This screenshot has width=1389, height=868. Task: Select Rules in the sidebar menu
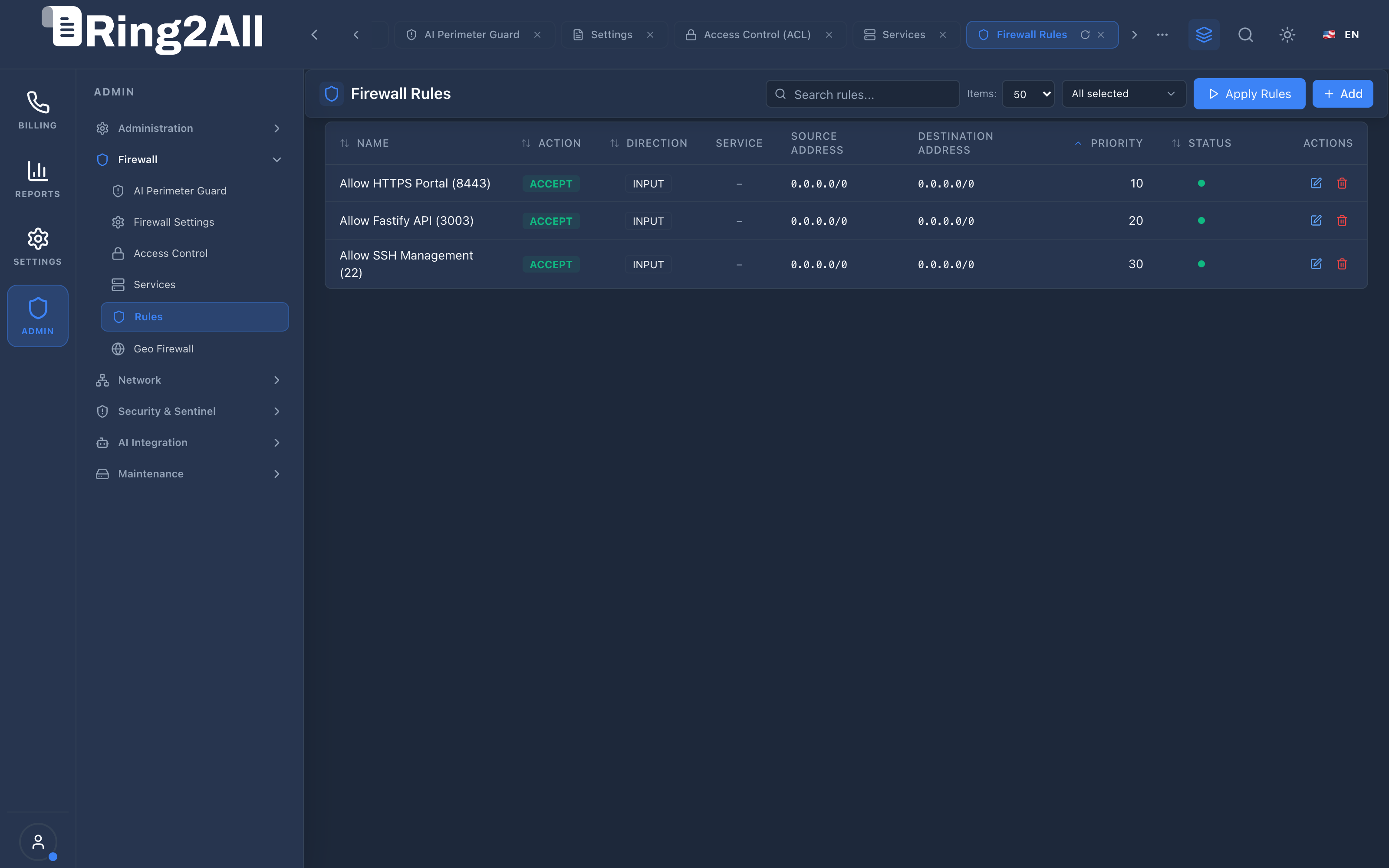coord(195,317)
